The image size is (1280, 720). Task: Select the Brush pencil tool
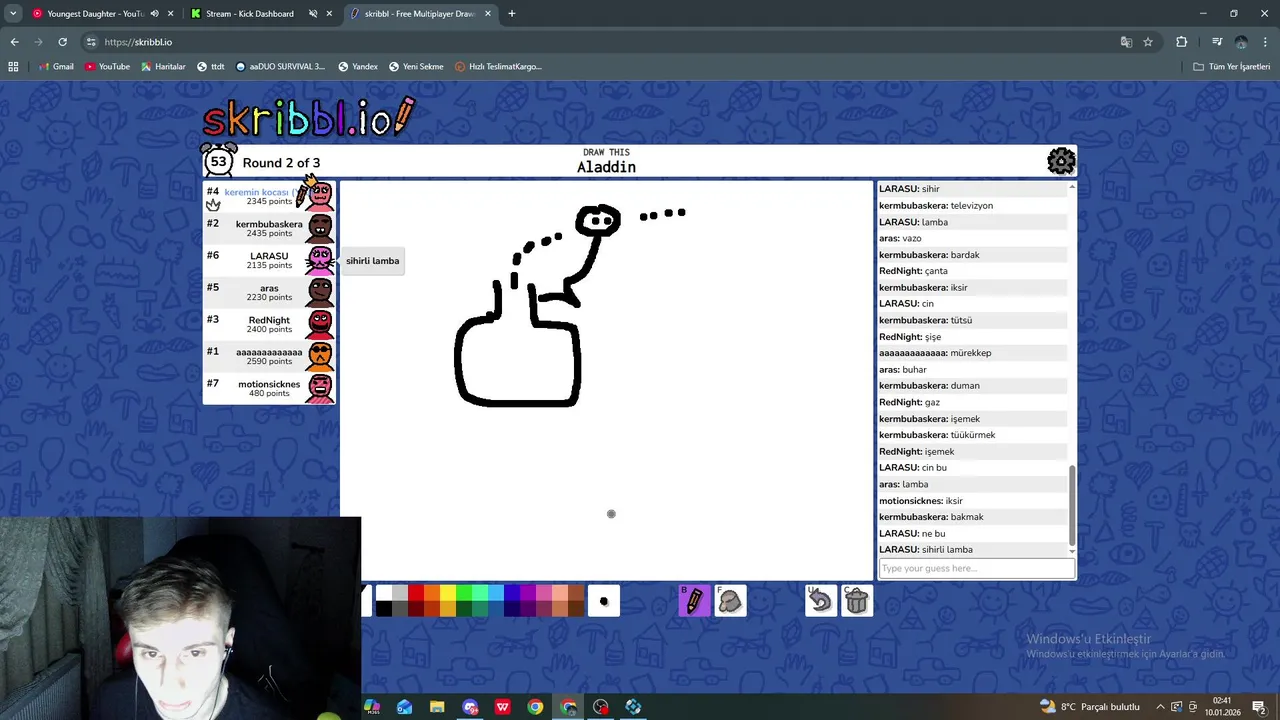tap(694, 601)
